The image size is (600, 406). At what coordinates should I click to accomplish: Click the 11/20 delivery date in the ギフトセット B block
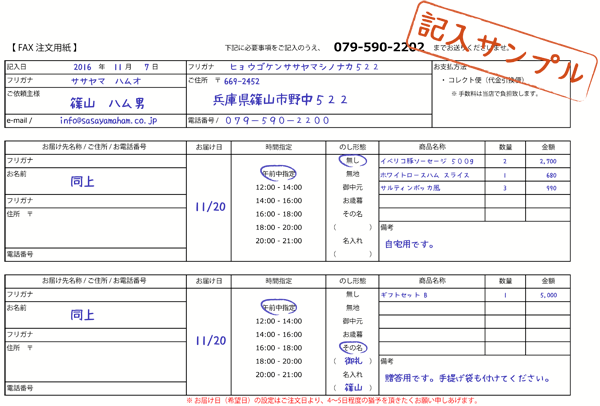[210, 341]
